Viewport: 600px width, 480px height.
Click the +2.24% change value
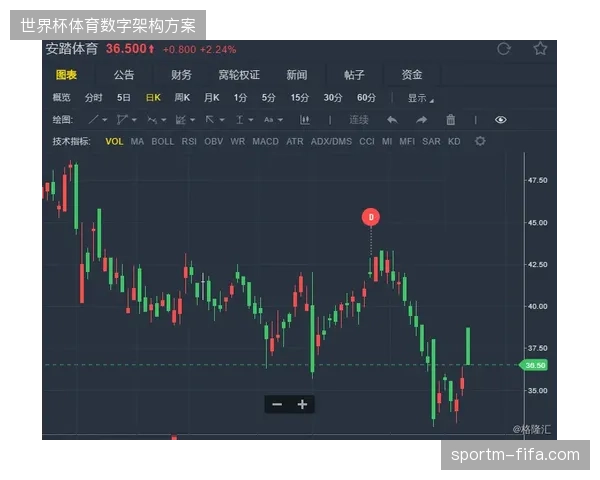click(x=218, y=50)
